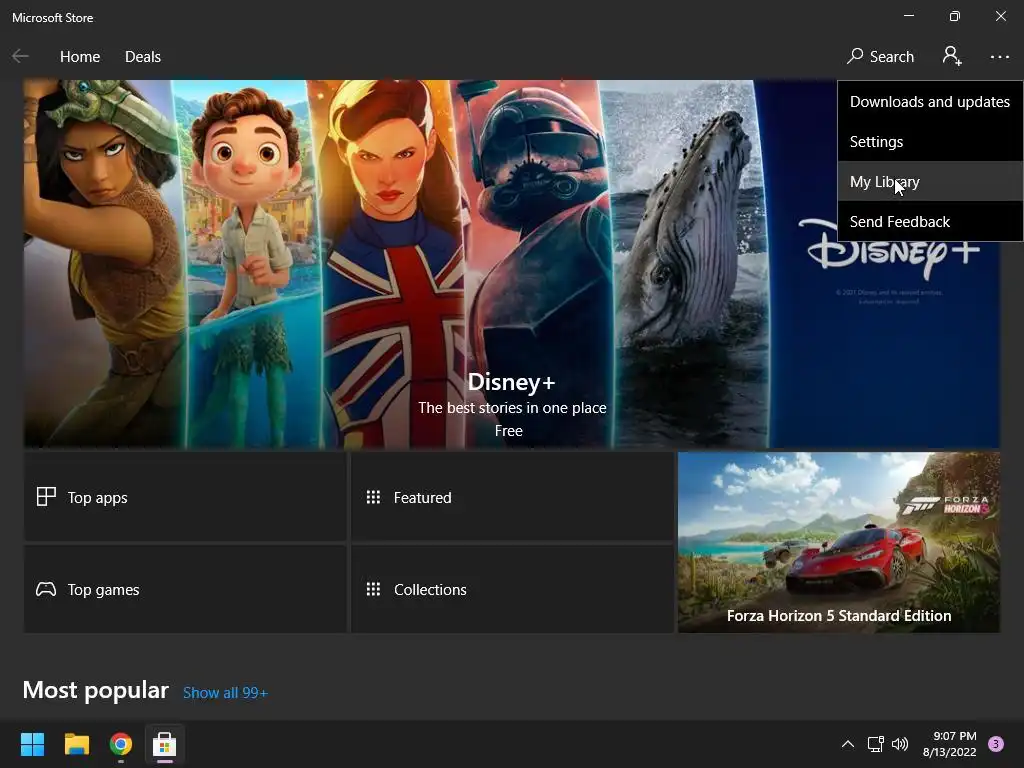
Task: Open the Featured tile
Action: click(x=512, y=497)
